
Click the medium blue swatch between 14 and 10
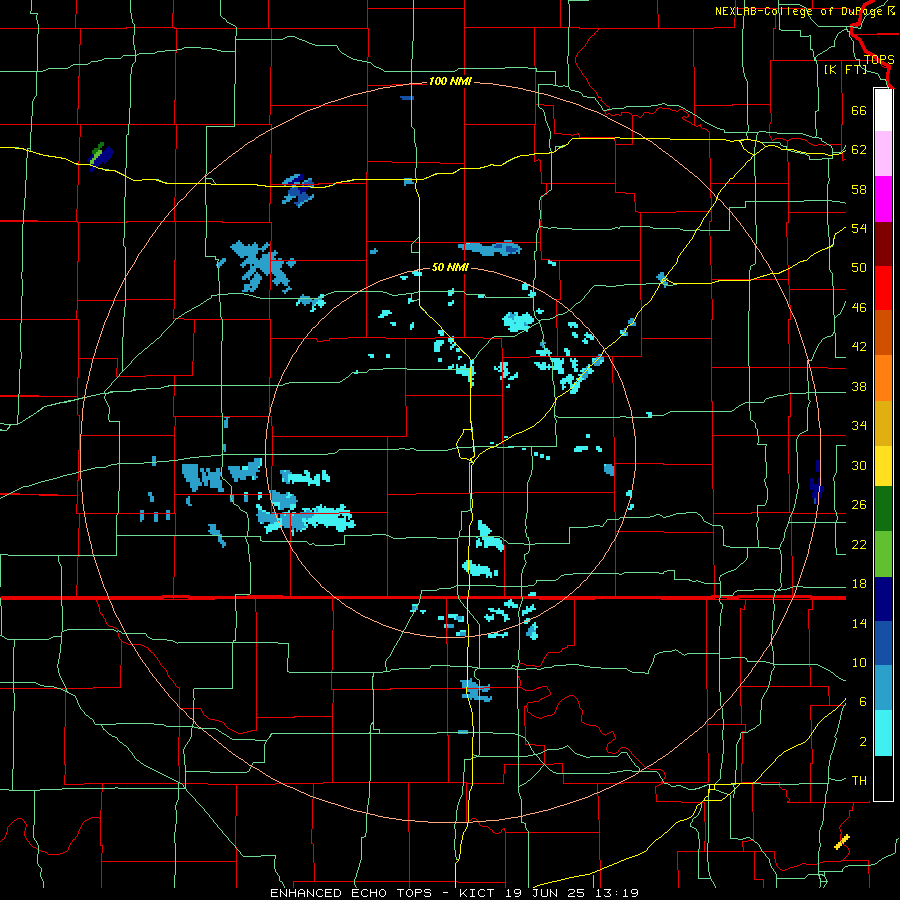pyautogui.click(x=883, y=643)
